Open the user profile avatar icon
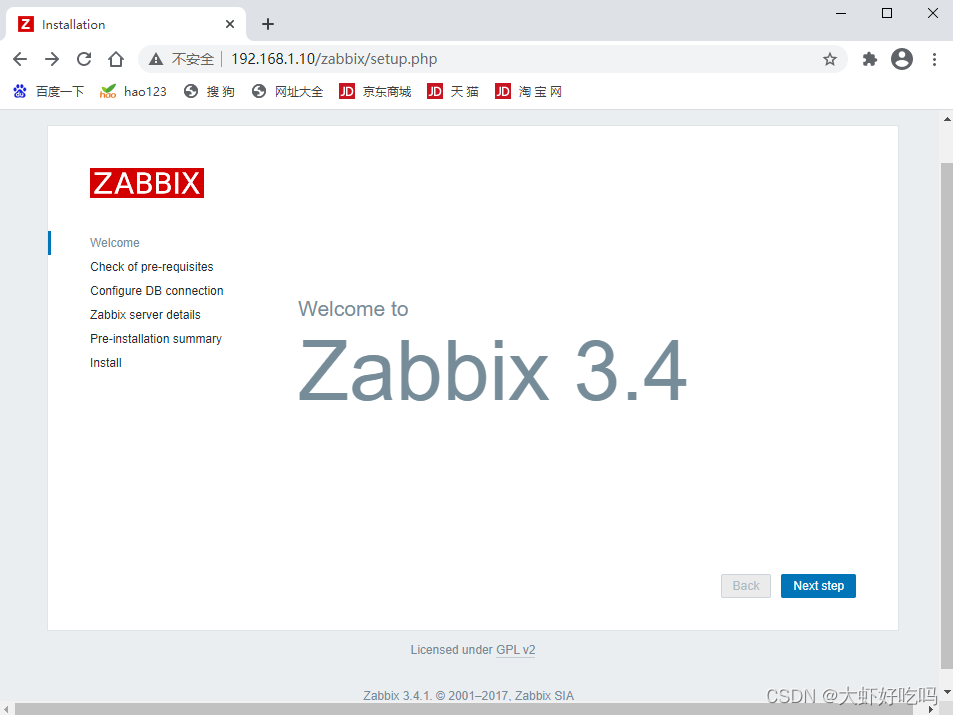 (902, 59)
